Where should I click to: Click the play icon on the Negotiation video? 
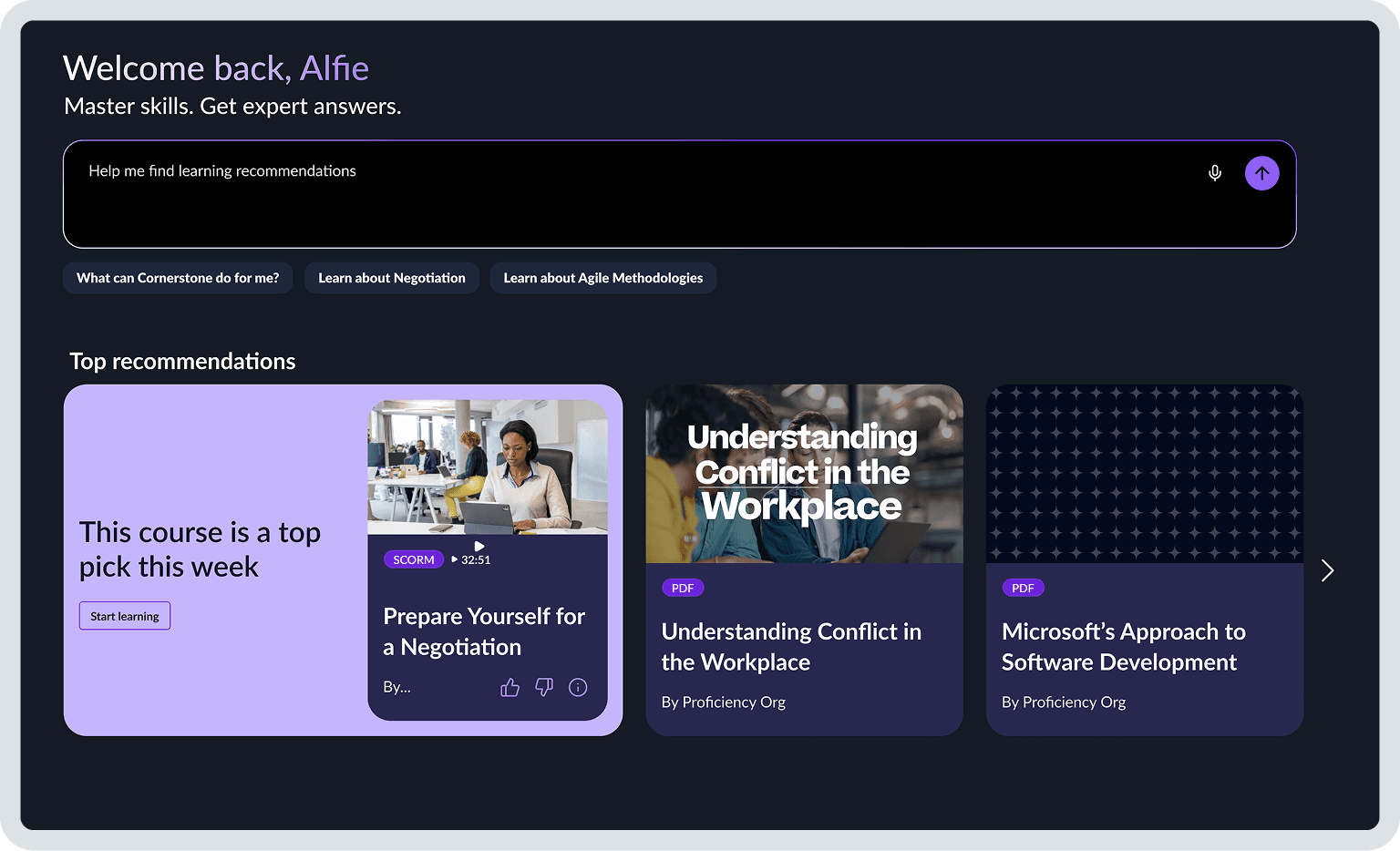point(478,546)
